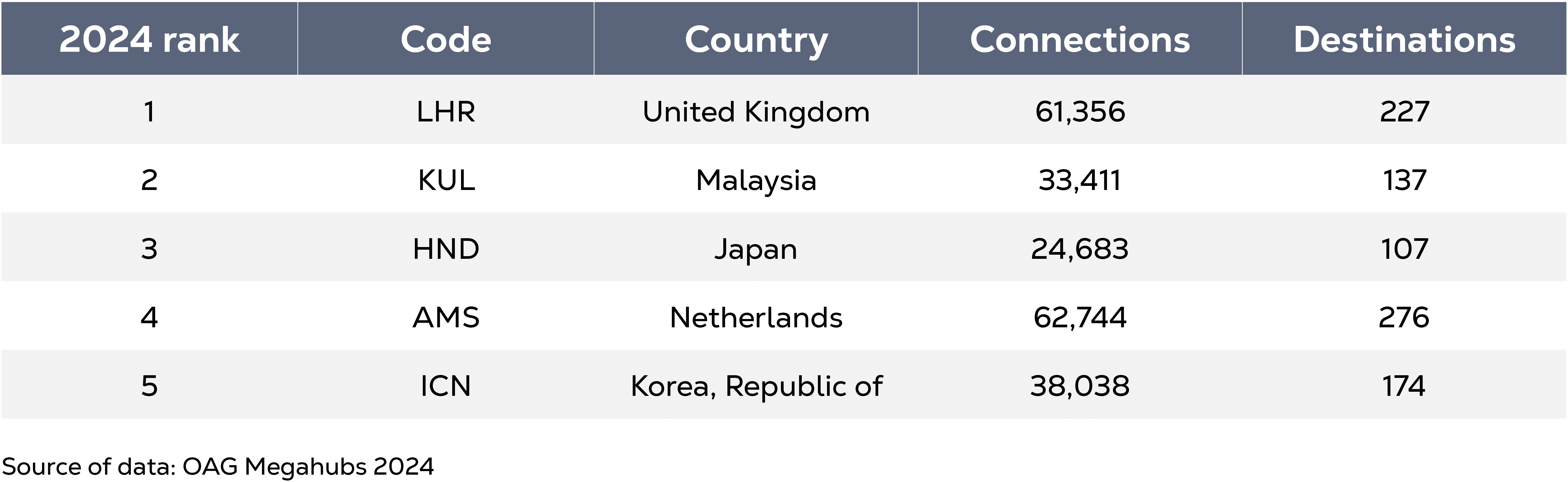Select the LHR airport code cell

445,111
